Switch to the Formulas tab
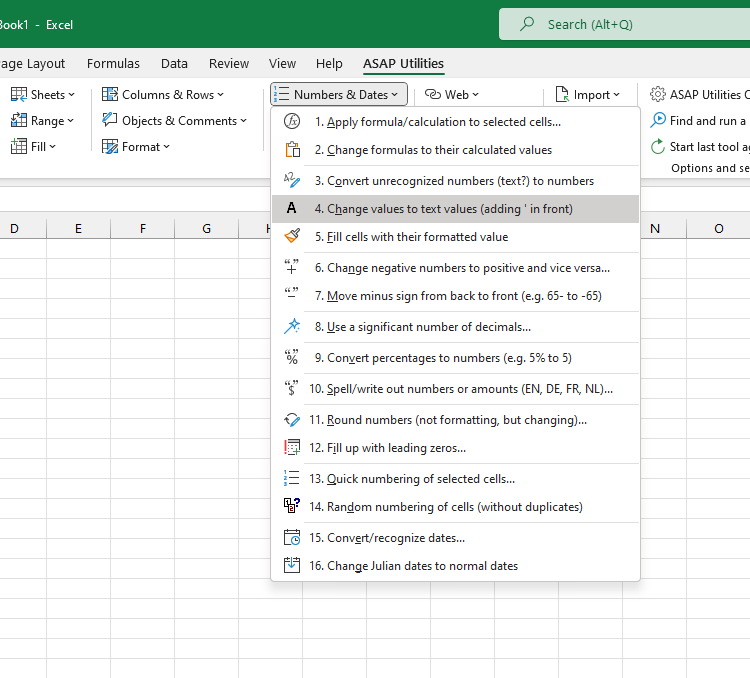 [113, 63]
